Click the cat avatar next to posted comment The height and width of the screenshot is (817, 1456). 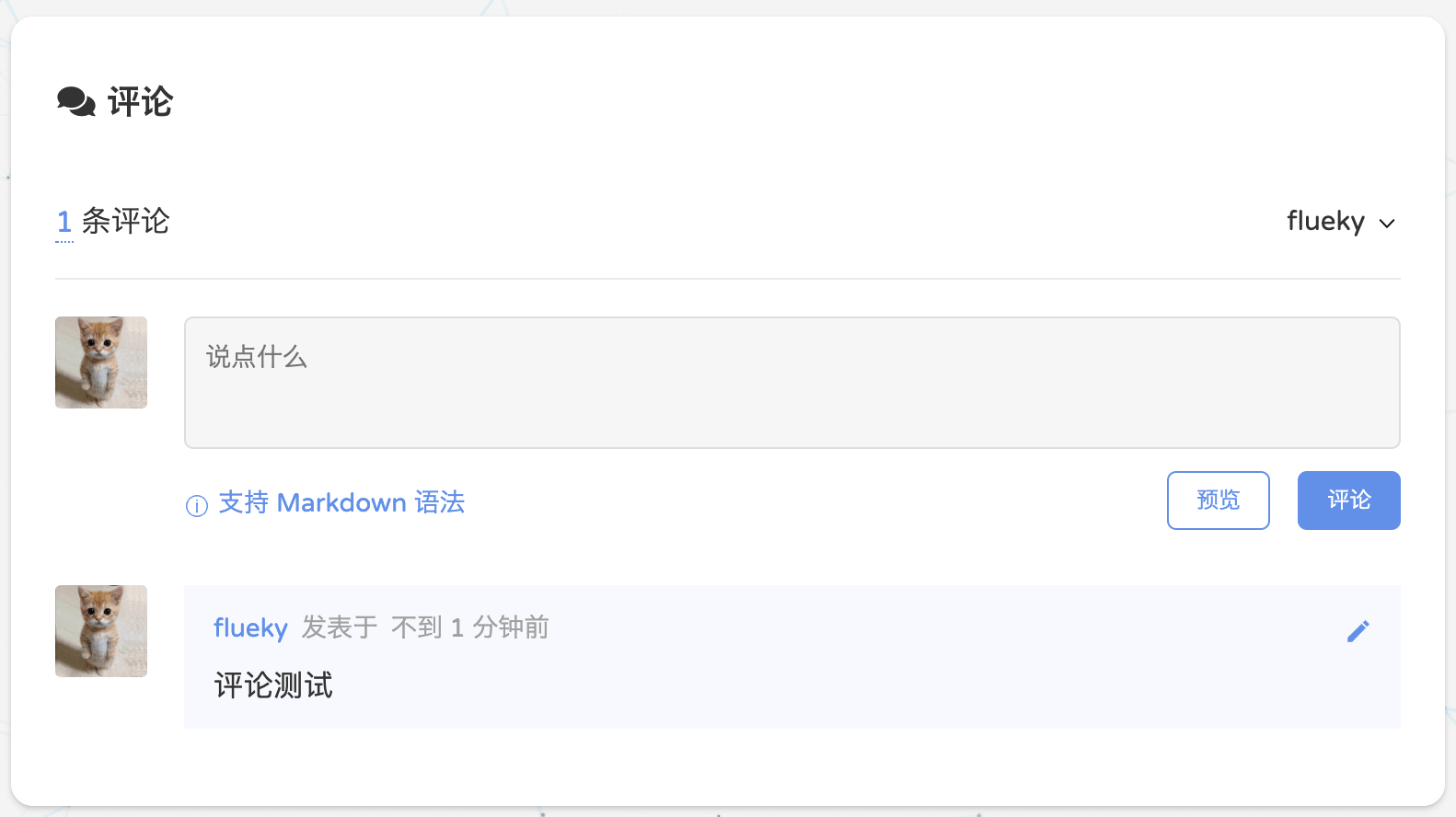click(x=101, y=631)
